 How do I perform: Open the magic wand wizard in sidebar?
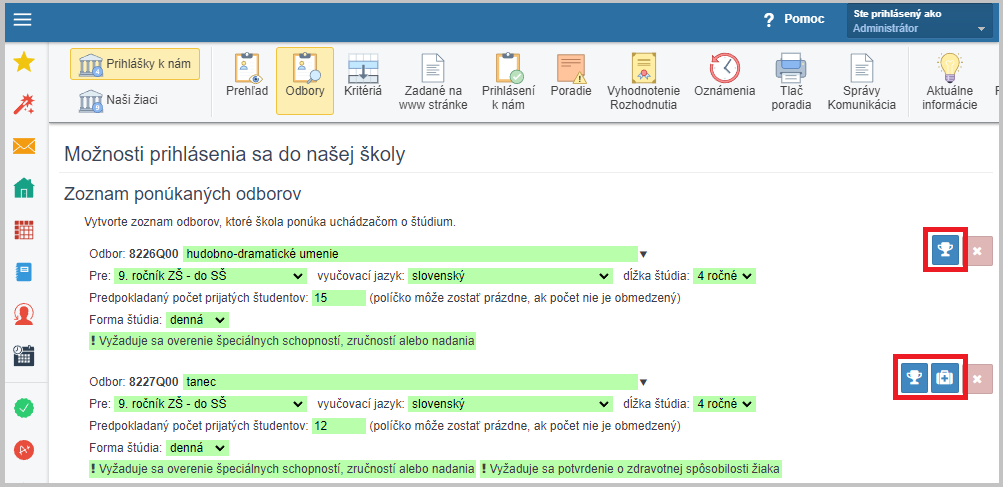pyautogui.click(x=24, y=104)
